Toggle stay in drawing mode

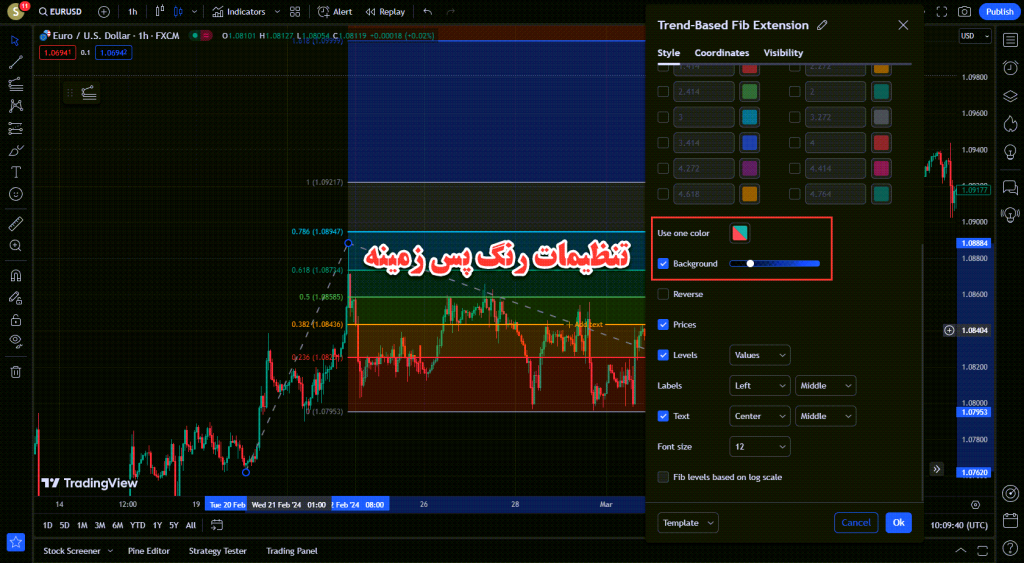(x=16, y=298)
